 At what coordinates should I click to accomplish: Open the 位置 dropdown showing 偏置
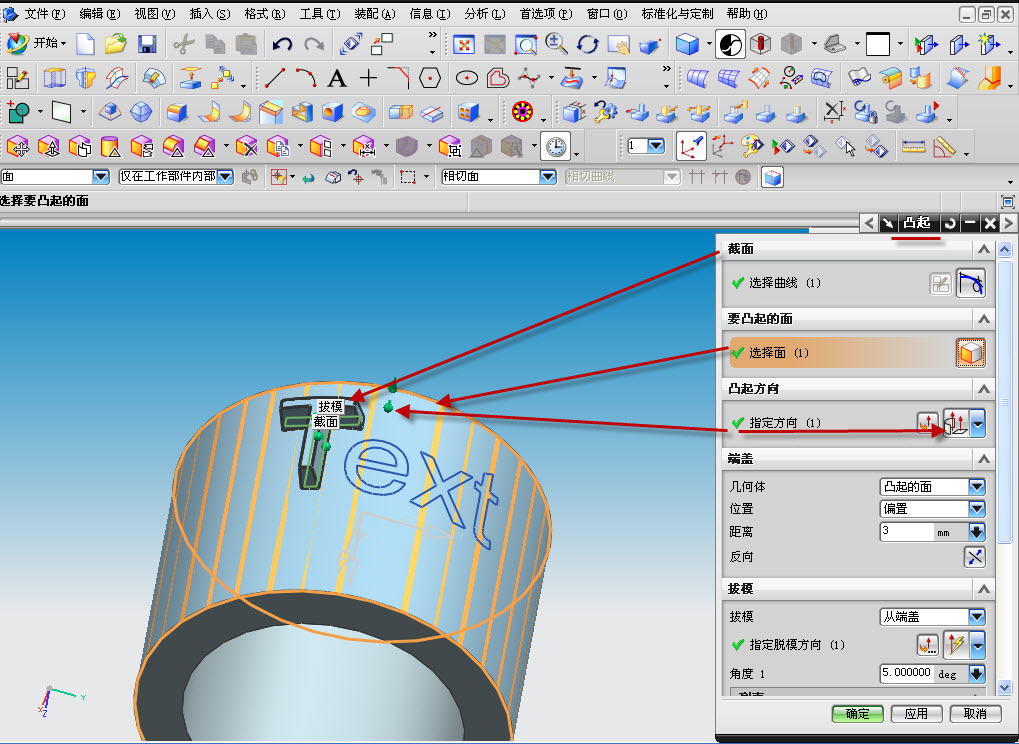click(x=932, y=509)
